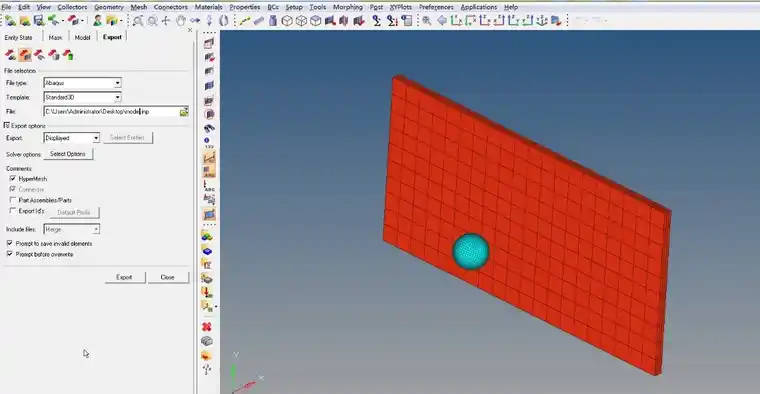
Task: Select the circle zoom magnifier icon
Action: (x=153, y=21)
